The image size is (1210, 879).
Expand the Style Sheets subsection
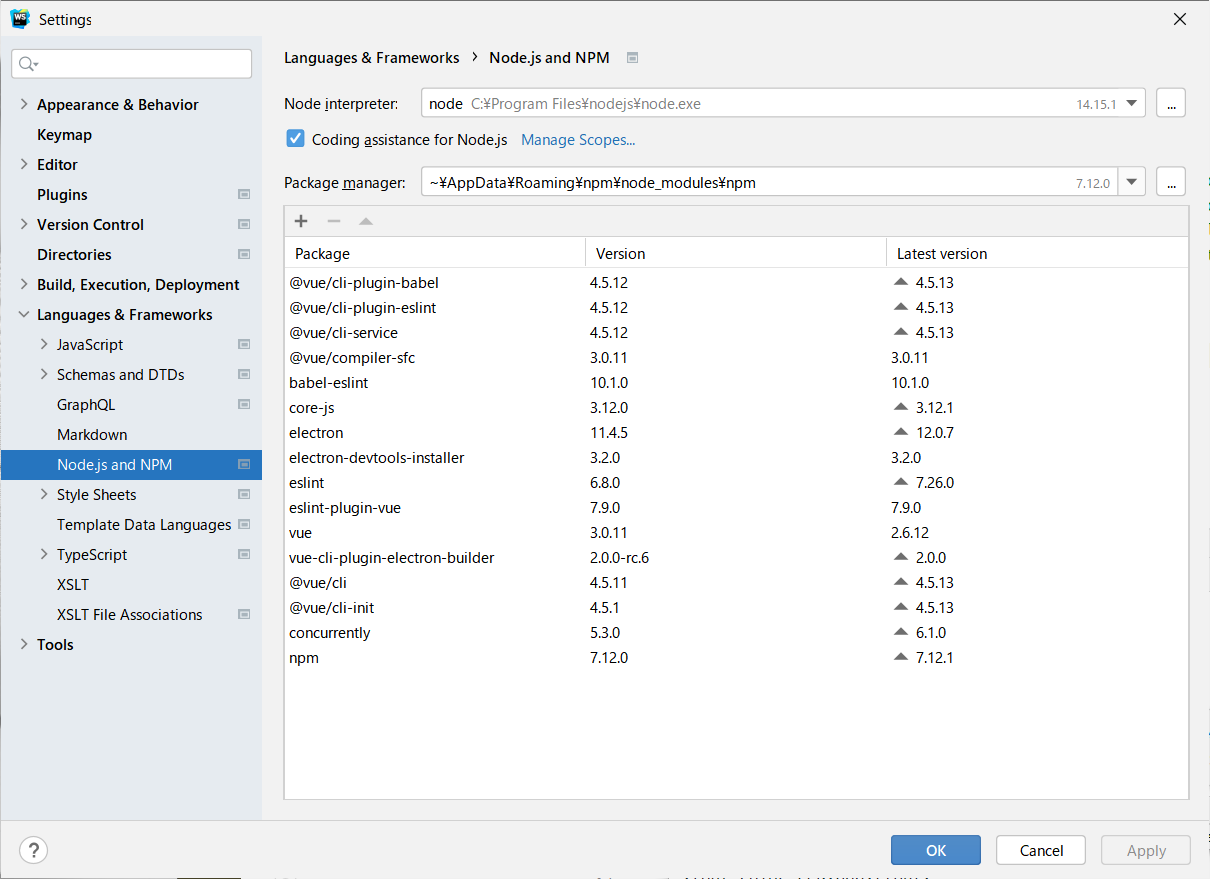44,495
